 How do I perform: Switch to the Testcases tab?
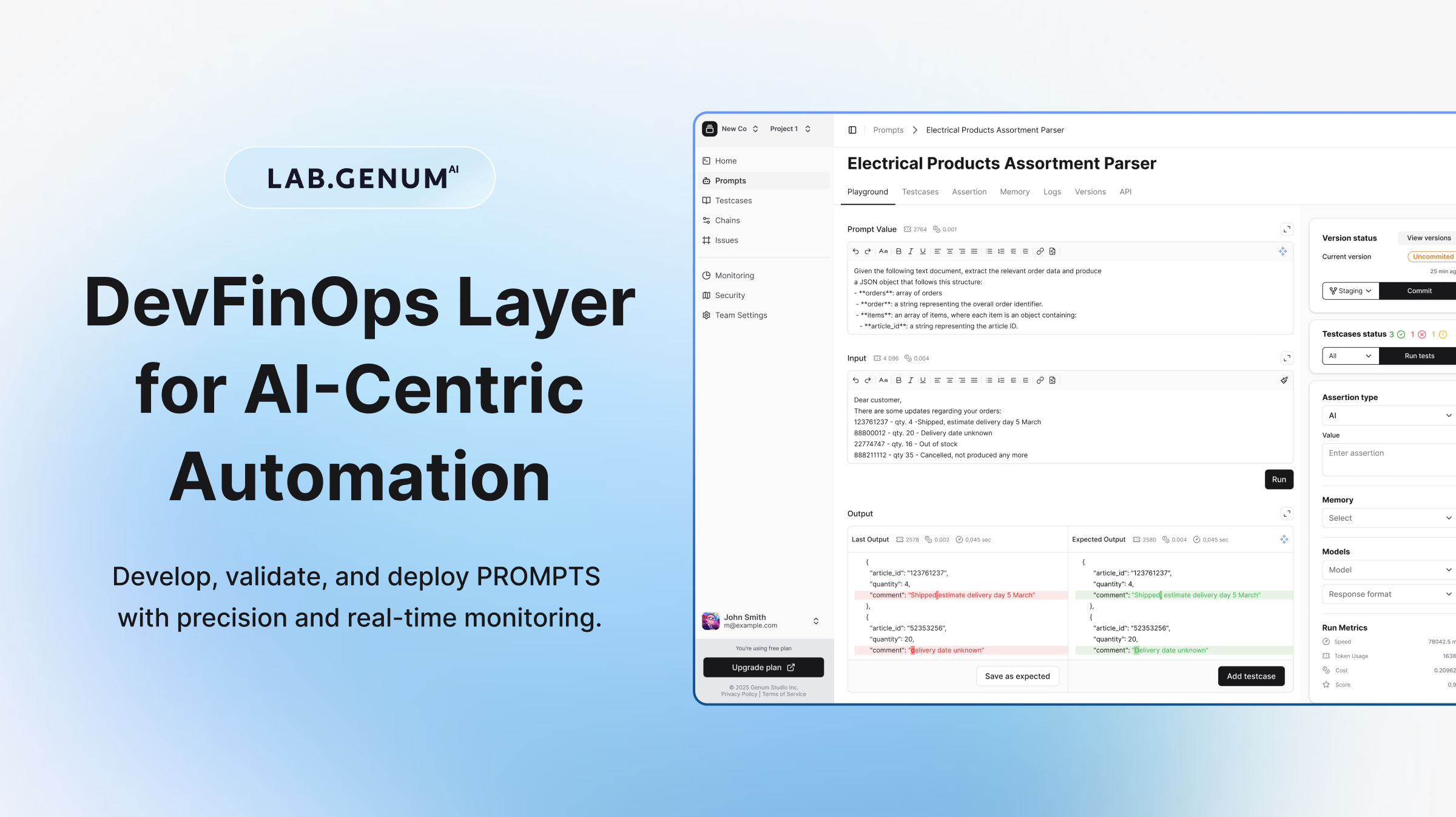coord(920,192)
